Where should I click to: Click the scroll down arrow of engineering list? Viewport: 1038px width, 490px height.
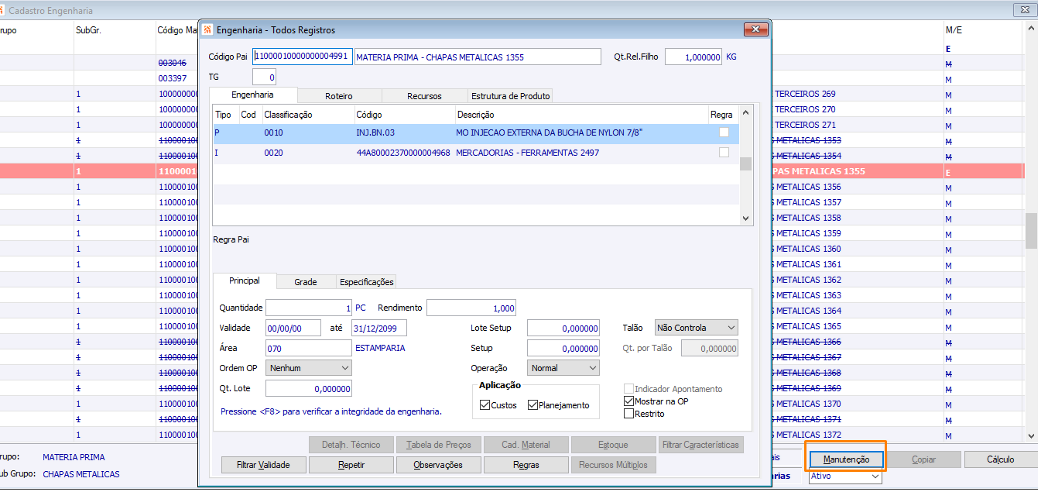(x=745, y=218)
